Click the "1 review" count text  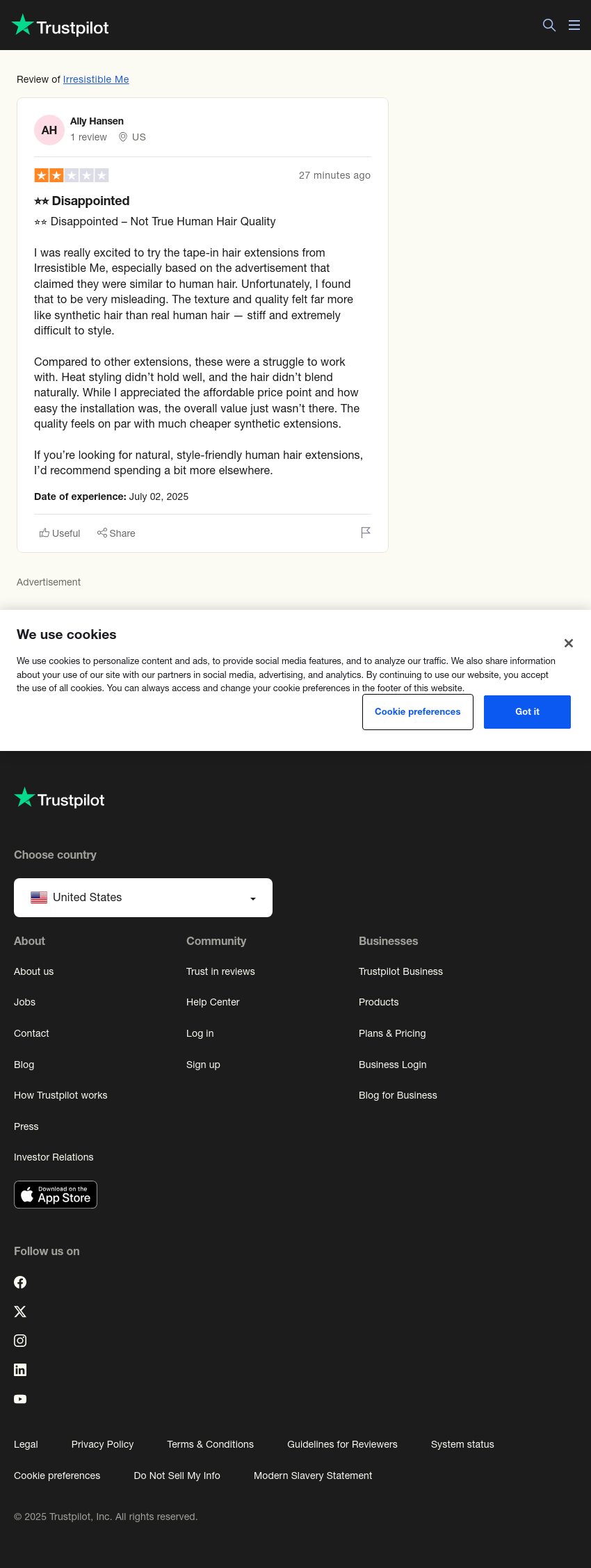pos(88,137)
